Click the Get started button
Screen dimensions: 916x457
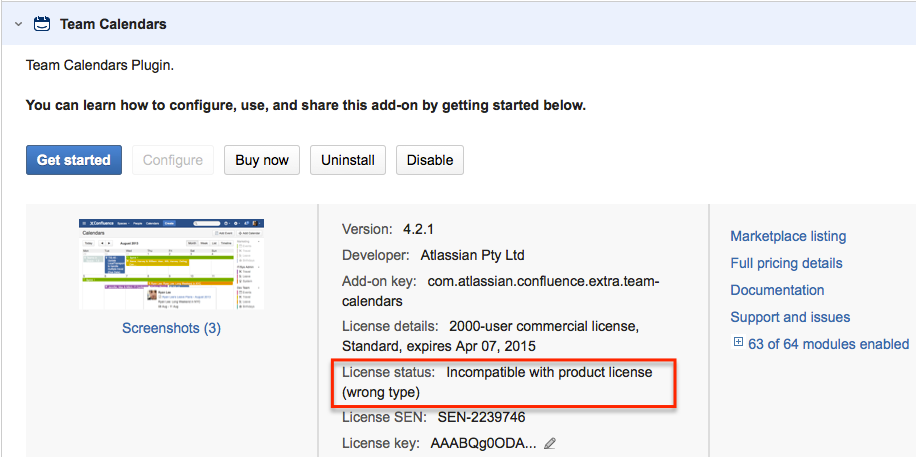click(x=74, y=160)
